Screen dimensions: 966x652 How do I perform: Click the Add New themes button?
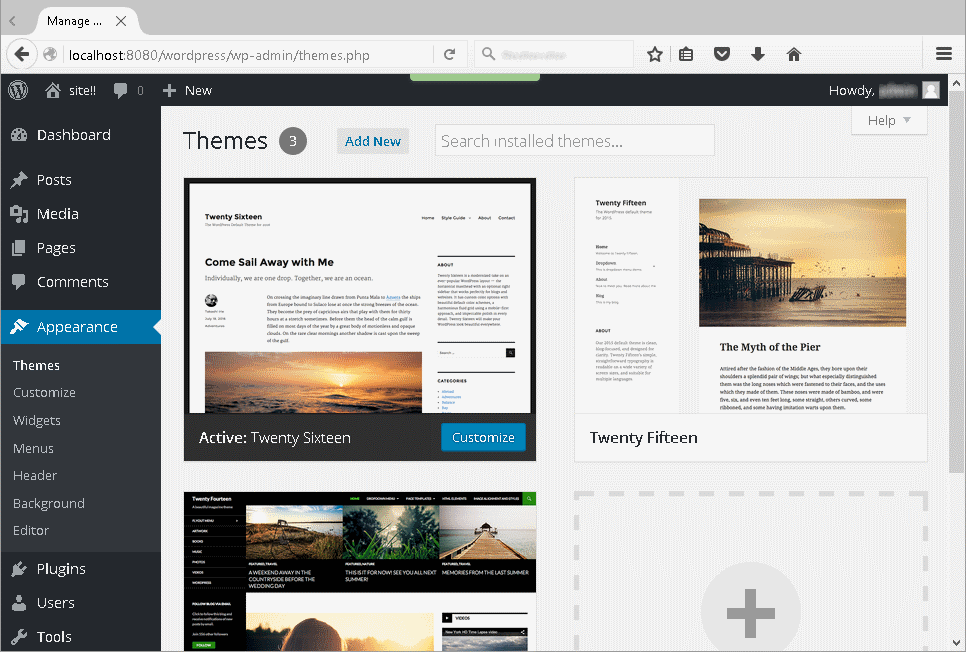372,141
